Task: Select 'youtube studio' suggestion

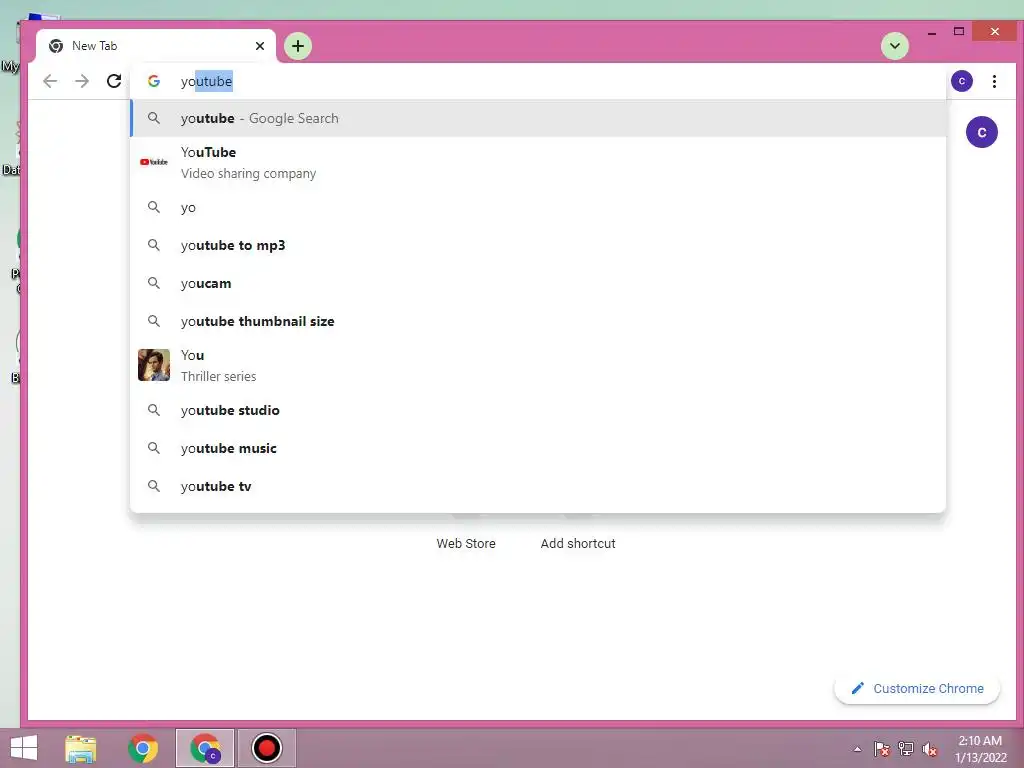Action: (537, 410)
